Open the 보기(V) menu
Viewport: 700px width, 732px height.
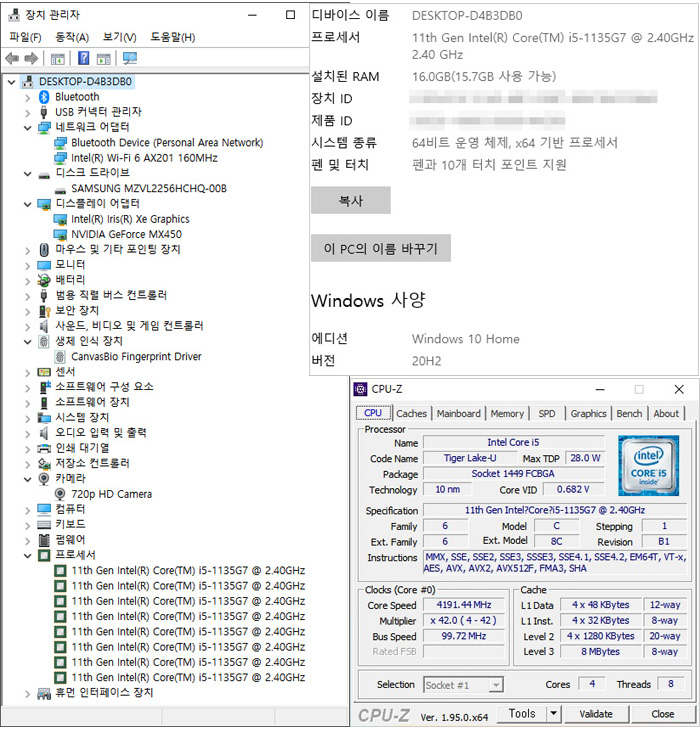120,37
